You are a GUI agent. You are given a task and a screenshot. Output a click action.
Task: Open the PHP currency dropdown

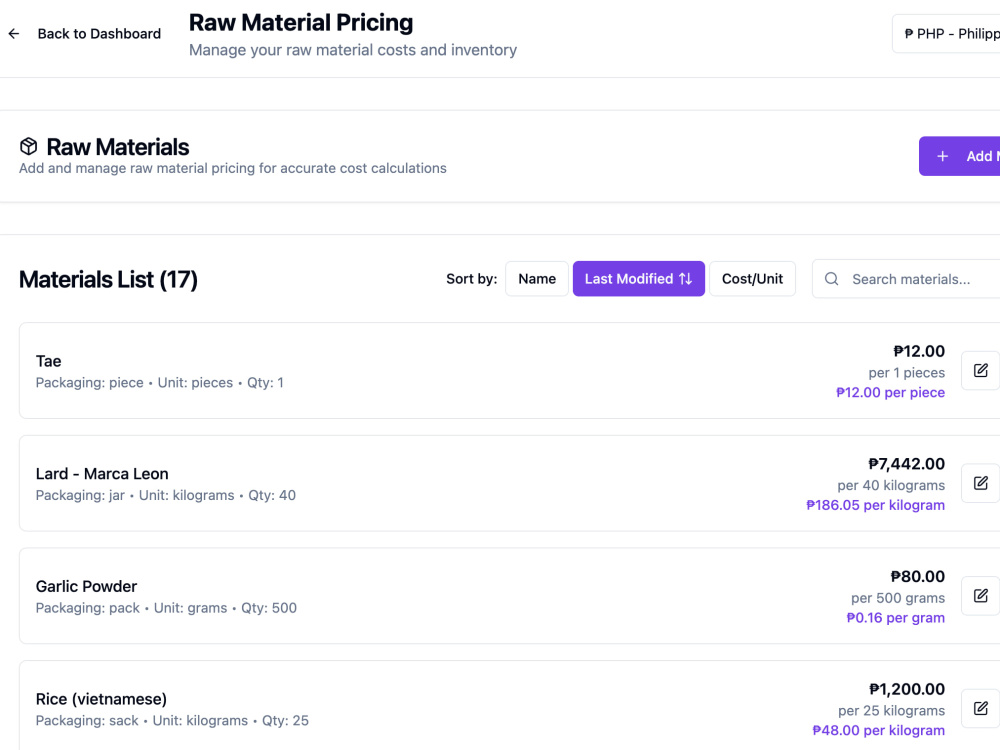pyautogui.click(x=946, y=34)
